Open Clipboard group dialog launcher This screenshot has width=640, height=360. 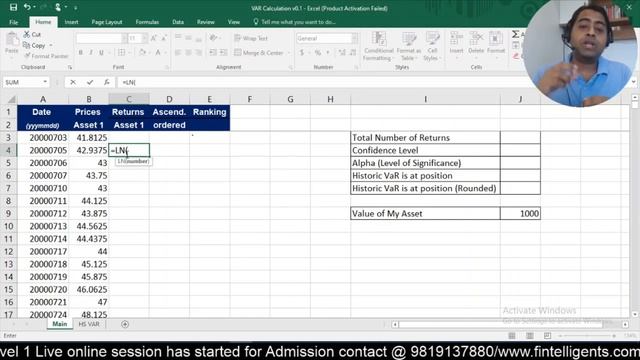point(70,67)
